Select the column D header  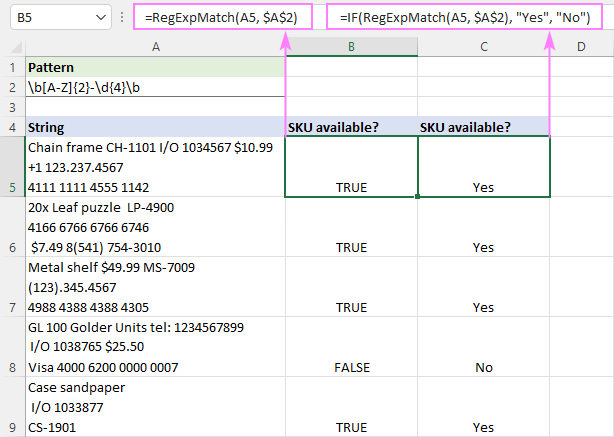point(581,47)
